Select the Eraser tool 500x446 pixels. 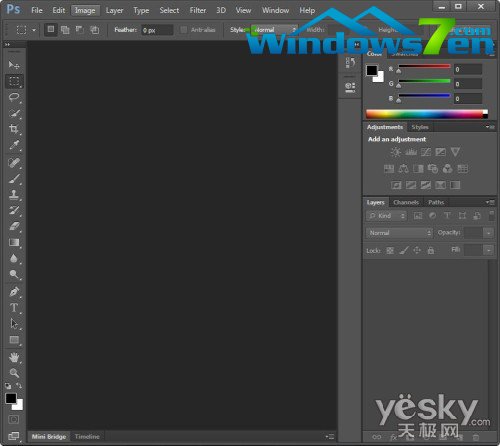click(x=14, y=226)
